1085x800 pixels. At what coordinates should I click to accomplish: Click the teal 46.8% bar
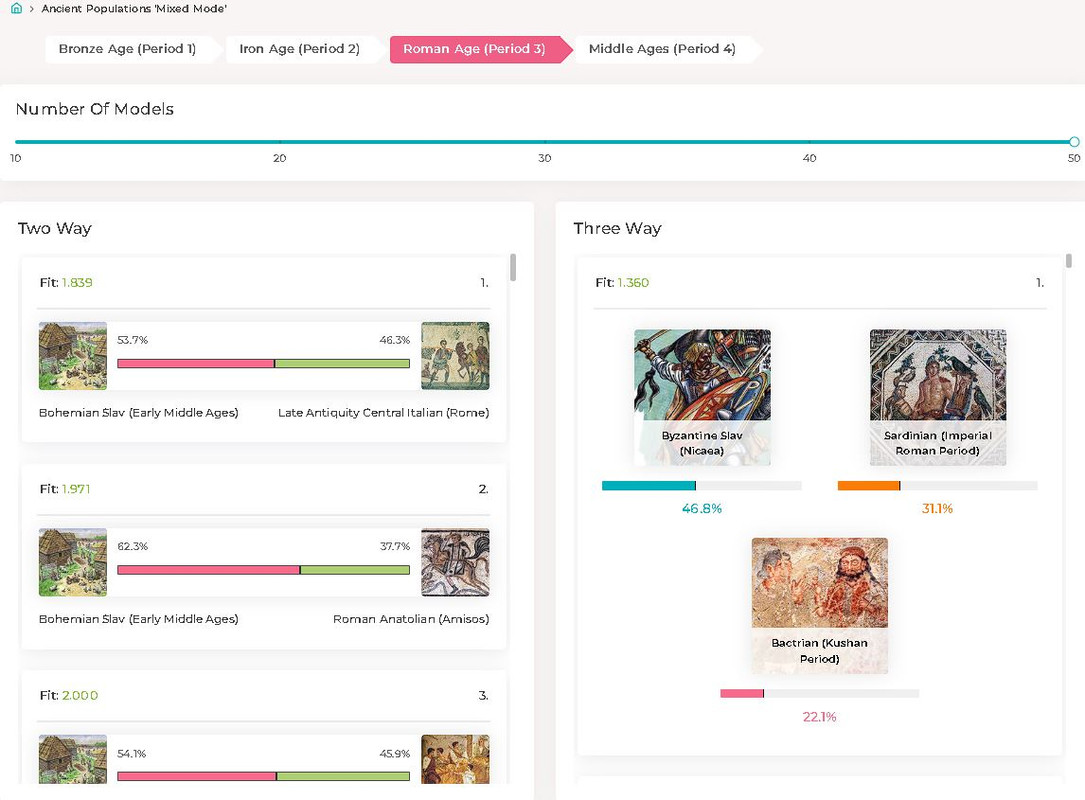[648, 486]
